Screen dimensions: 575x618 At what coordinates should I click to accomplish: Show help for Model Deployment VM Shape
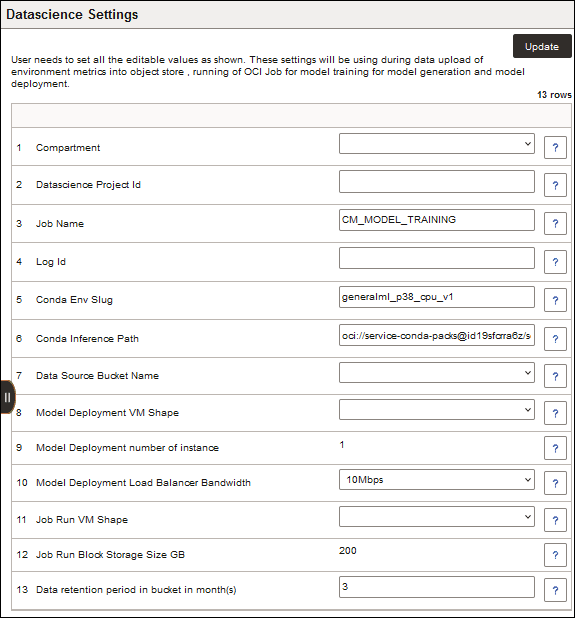point(555,413)
